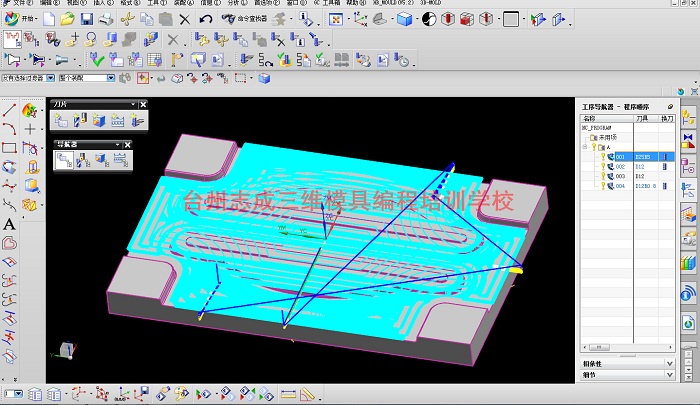700x405 pixels.
Task: Open the 编辑 (Edit) menu
Action: 50,3
